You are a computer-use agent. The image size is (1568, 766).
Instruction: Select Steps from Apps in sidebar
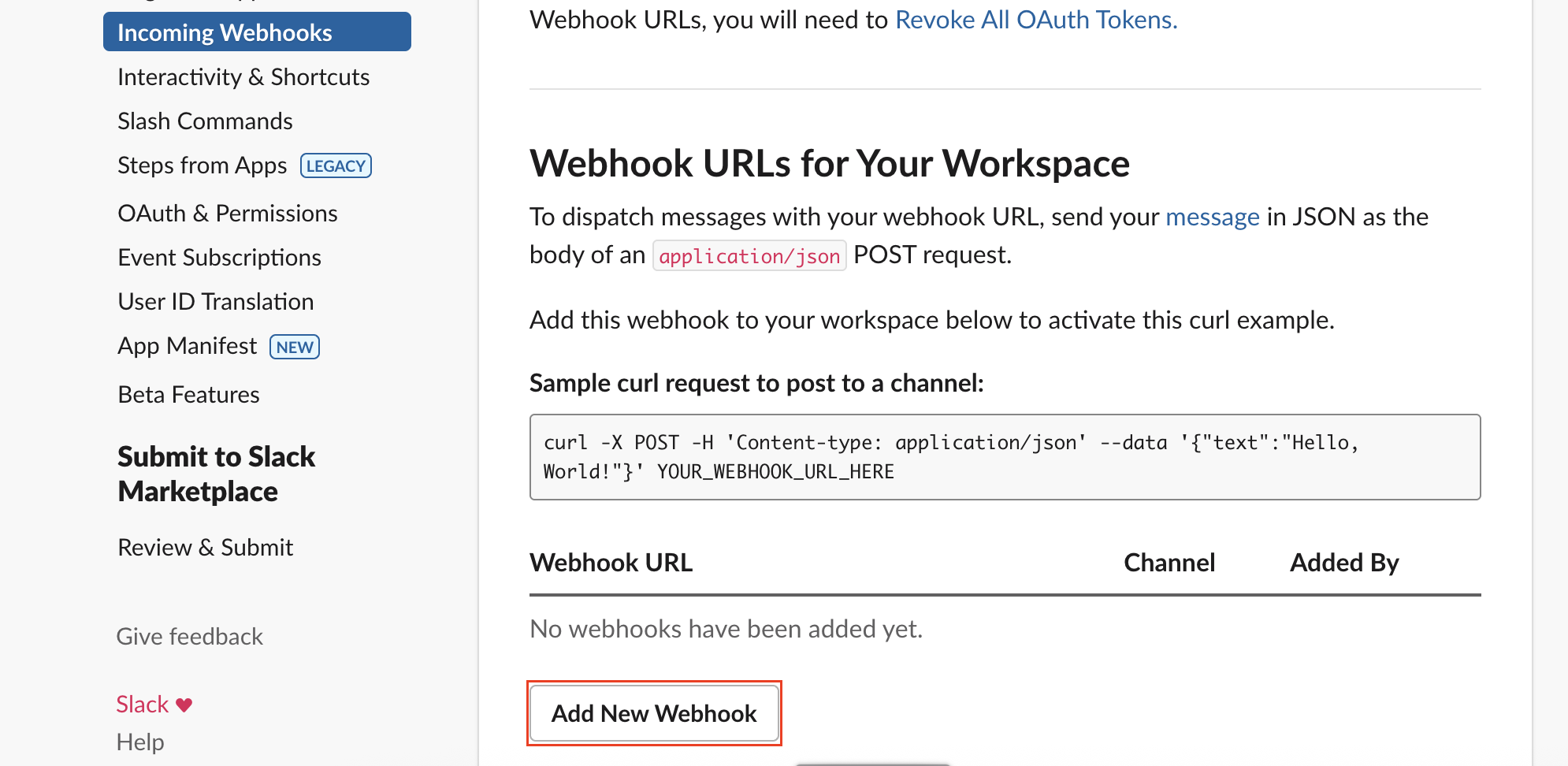tap(202, 165)
